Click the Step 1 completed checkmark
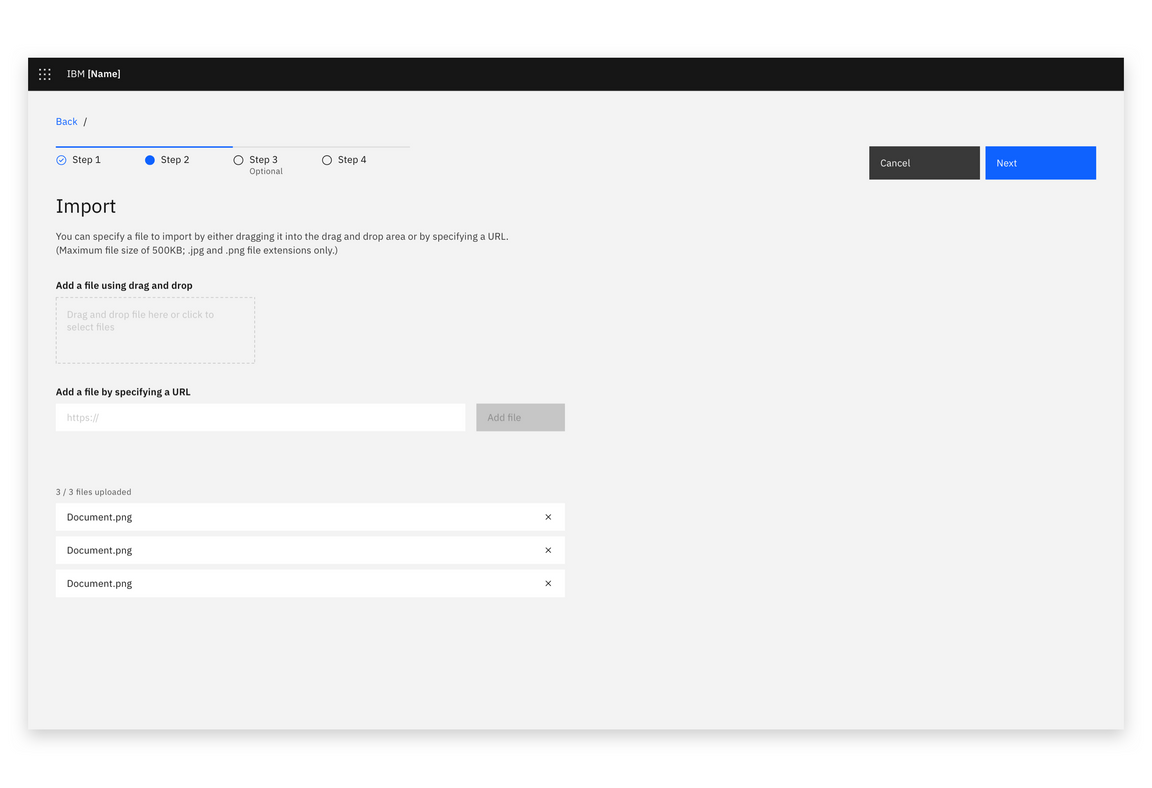The width and height of the screenshot is (1152, 788). (x=61, y=159)
